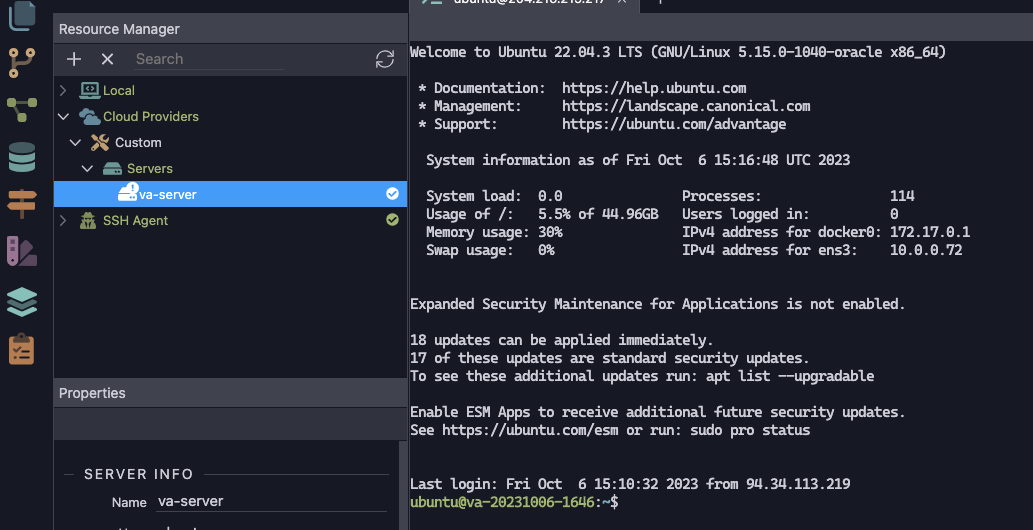Click the ubuntu@va-20231006-1646 terminal prompt
Viewport: 1033px width, 530px height.
coord(514,502)
